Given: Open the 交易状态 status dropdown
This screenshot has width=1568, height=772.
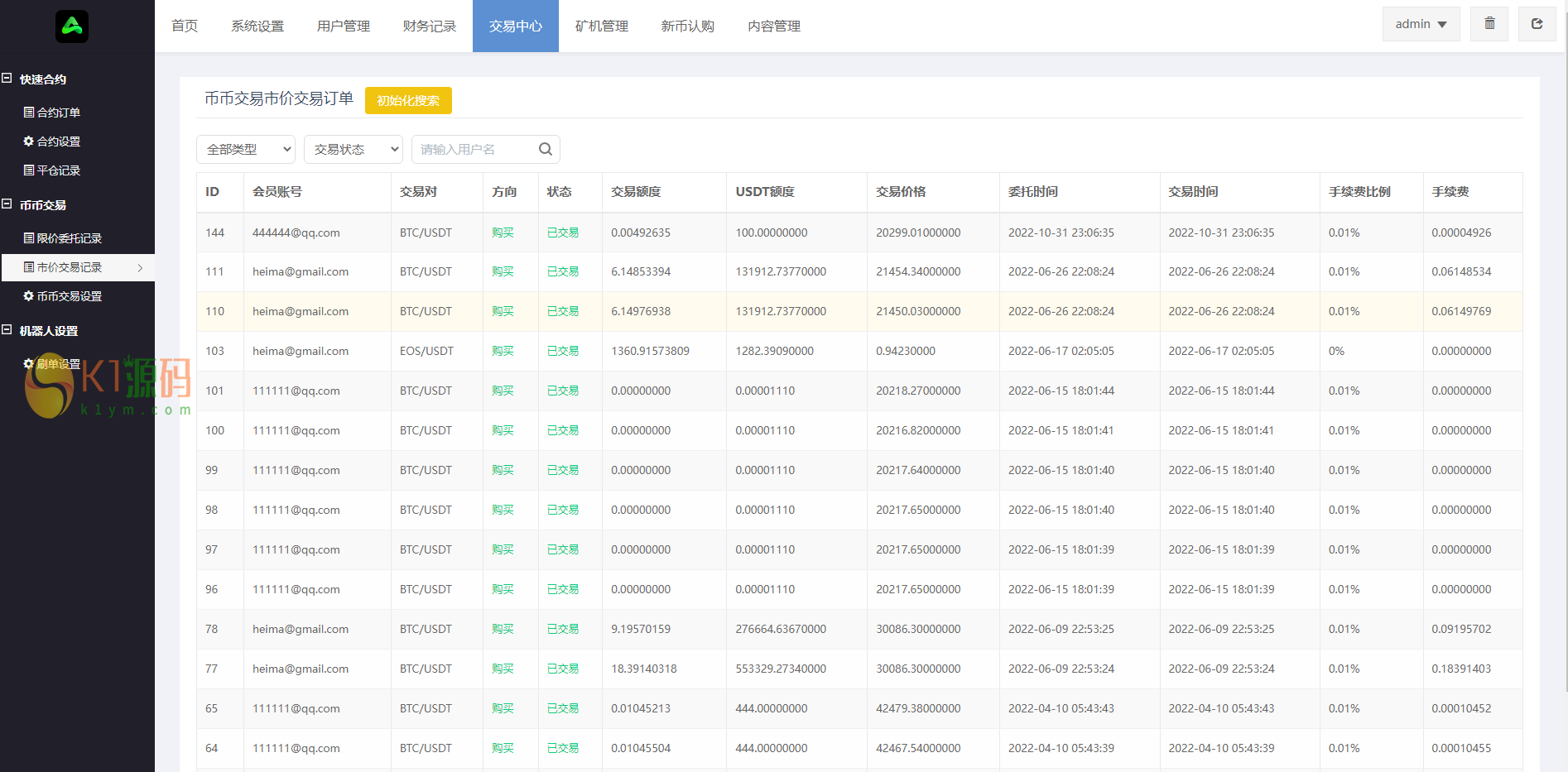Looking at the screenshot, I should click(354, 149).
